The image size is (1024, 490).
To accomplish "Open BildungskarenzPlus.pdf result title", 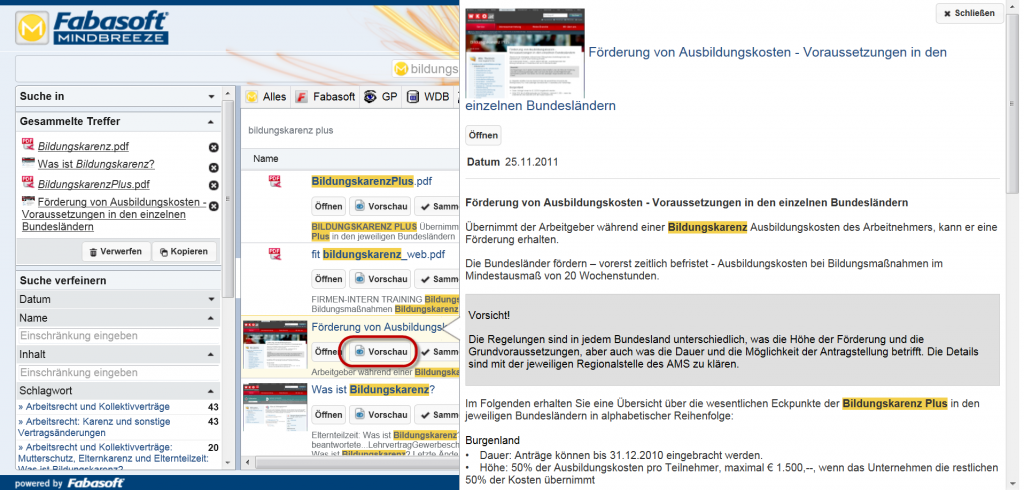I will pos(372,181).
